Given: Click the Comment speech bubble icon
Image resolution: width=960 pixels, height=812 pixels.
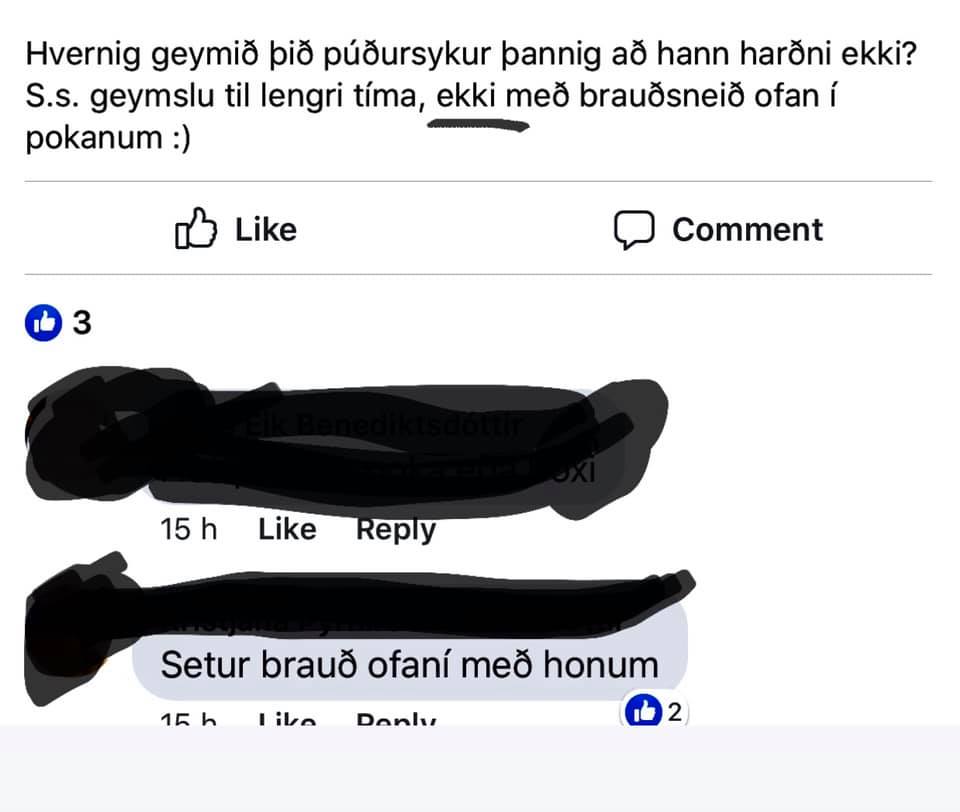Looking at the screenshot, I should point(634,230).
